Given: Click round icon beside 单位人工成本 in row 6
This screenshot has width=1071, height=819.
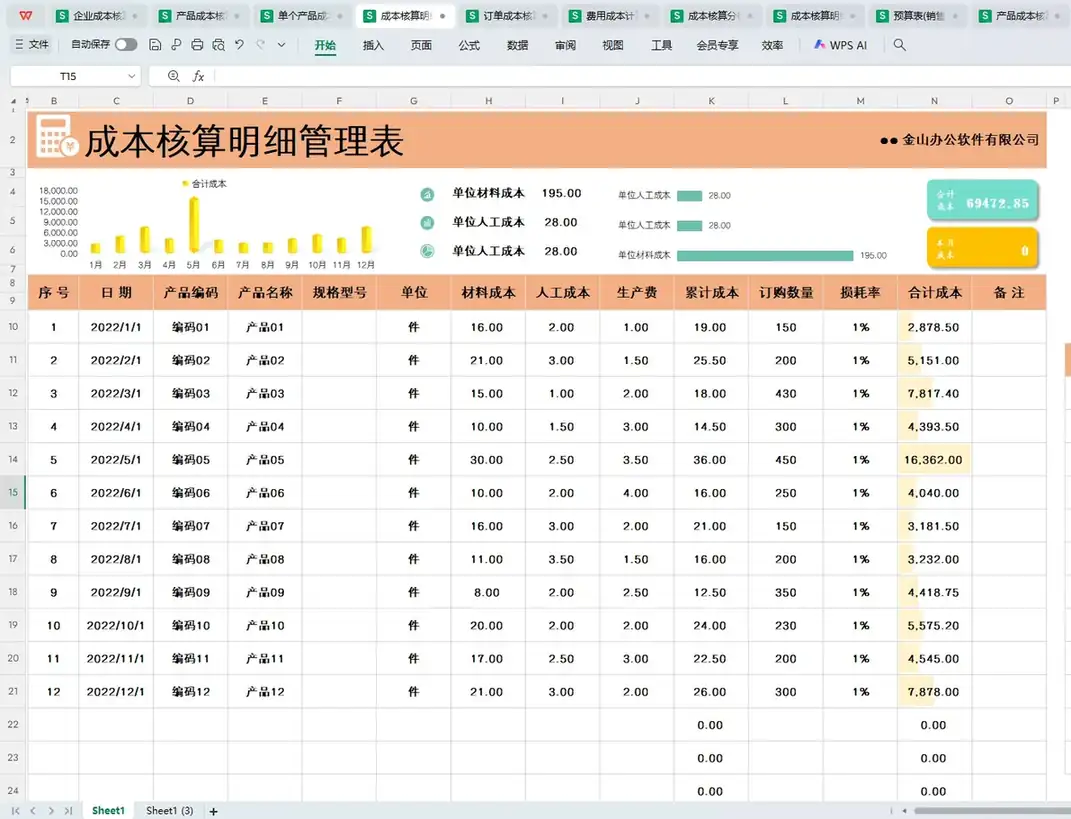Looking at the screenshot, I should tap(427, 251).
